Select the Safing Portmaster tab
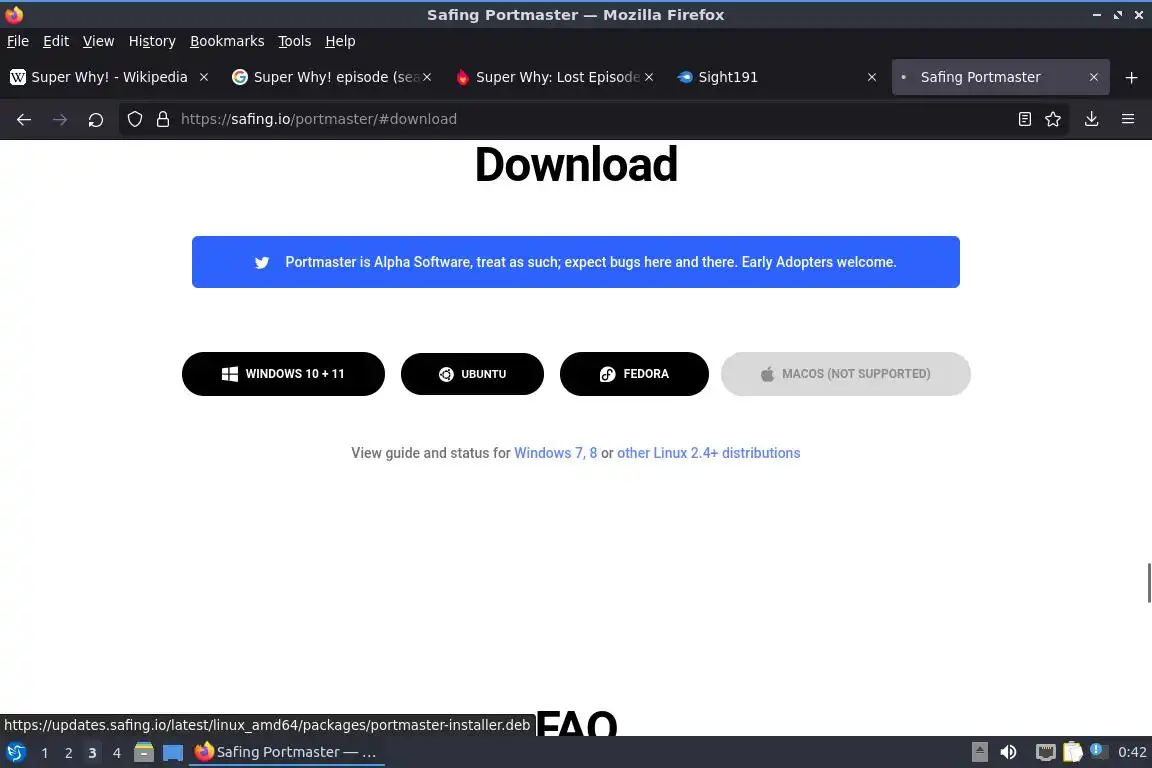The width and height of the screenshot is (1152, 768). click(1000, 77)
